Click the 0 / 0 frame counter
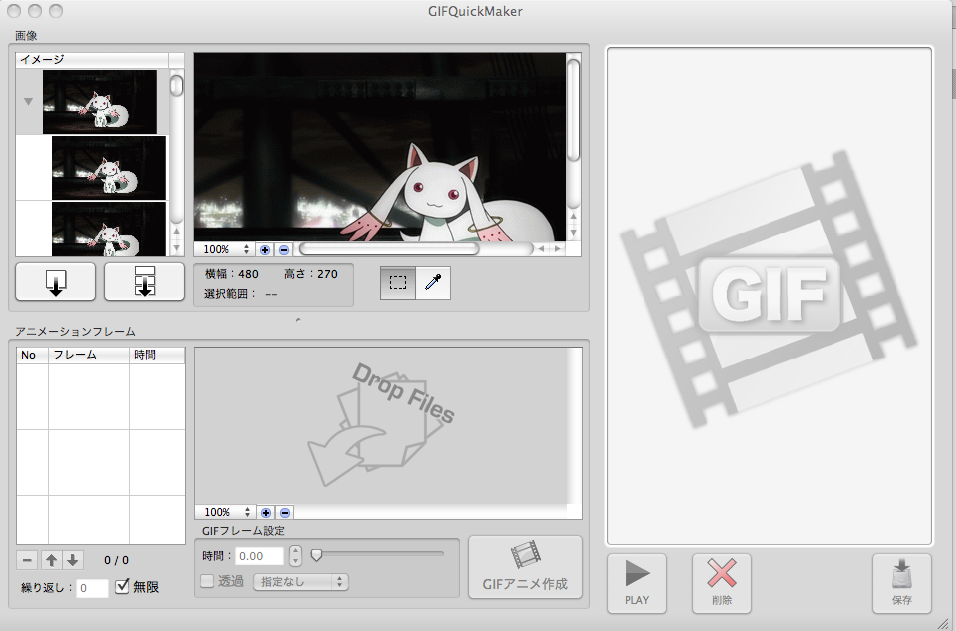This screenshot has width=956, height=631. coord(116,560)
